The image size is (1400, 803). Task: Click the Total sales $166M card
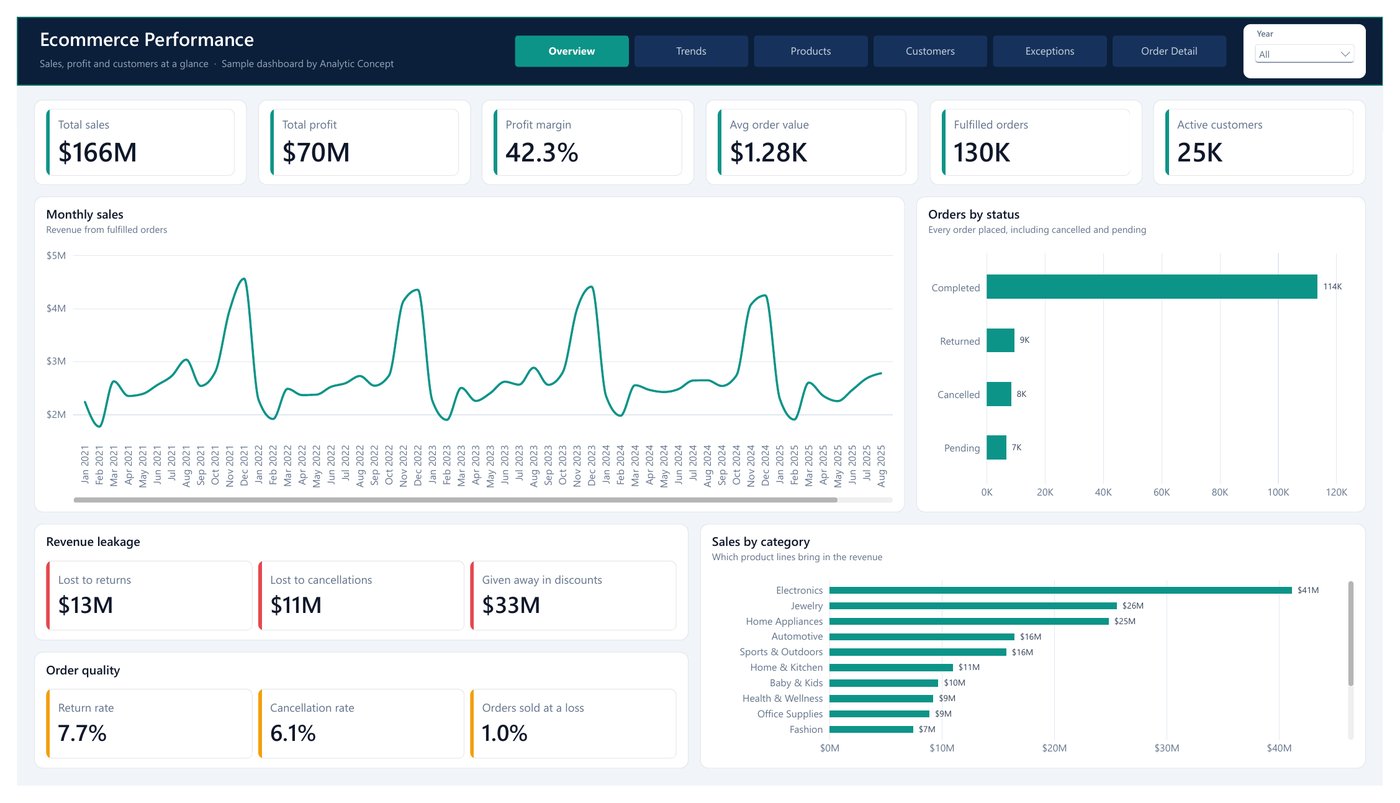pyautogui.click(x=140, y=142)
